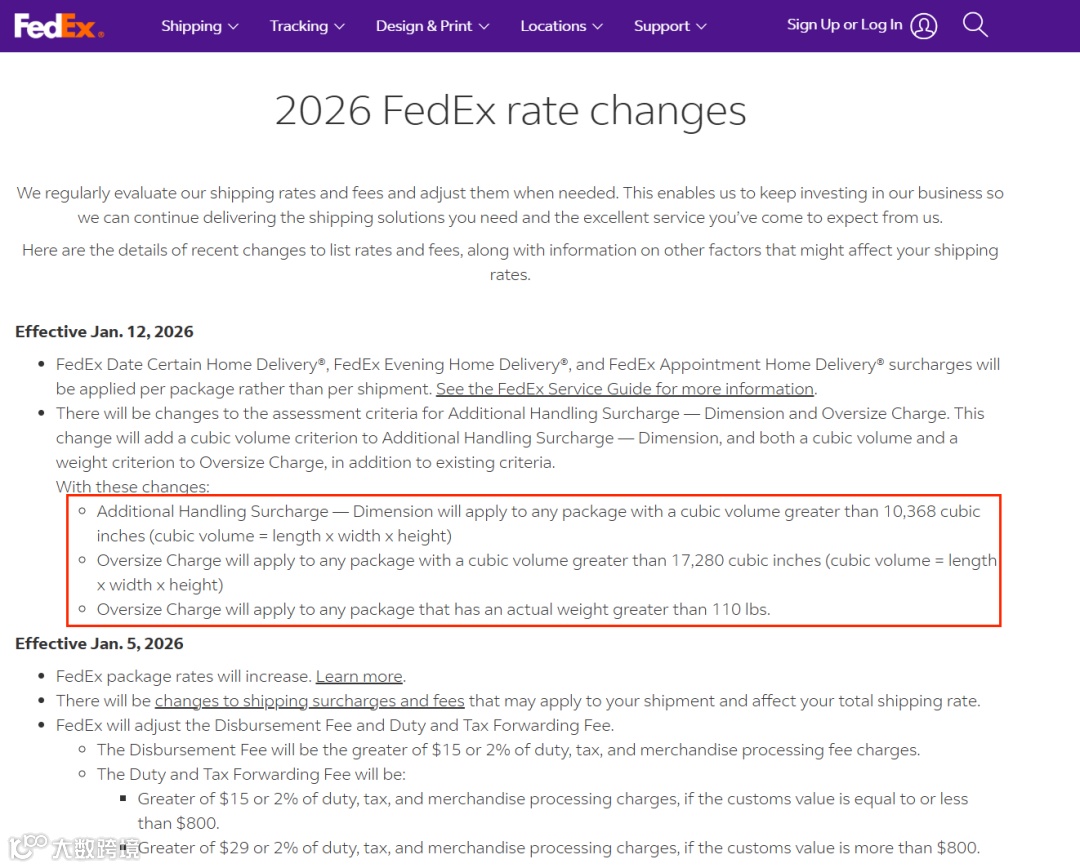1080x868 pixels.
Task: Expand the chevron beside Tracking
Action: pyautogui.click(x=340, y=27)
